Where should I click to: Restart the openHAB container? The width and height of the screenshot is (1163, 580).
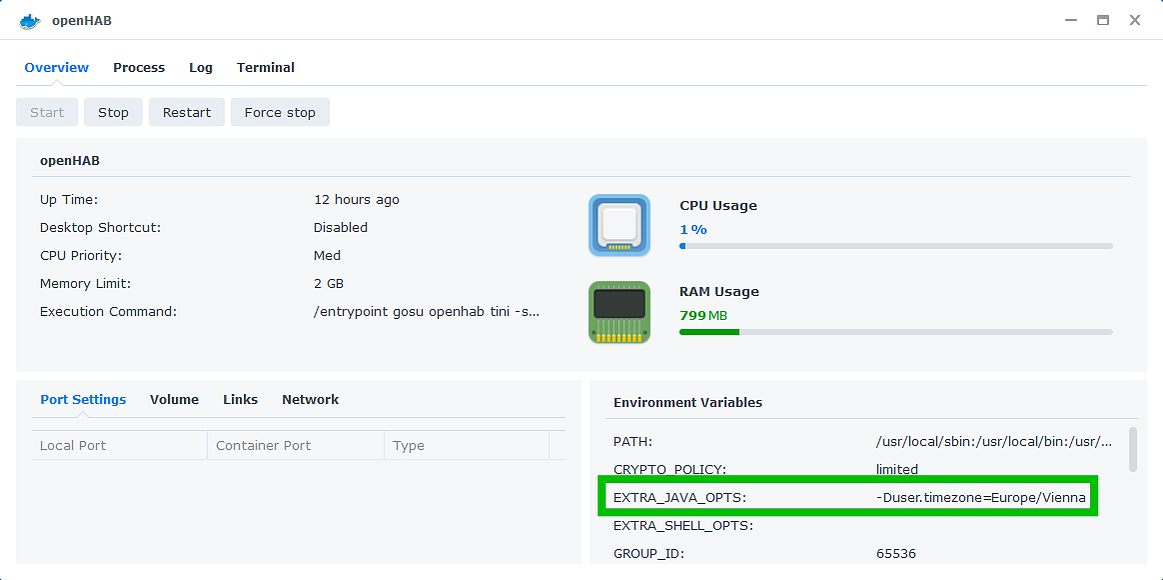coord(187,112)
